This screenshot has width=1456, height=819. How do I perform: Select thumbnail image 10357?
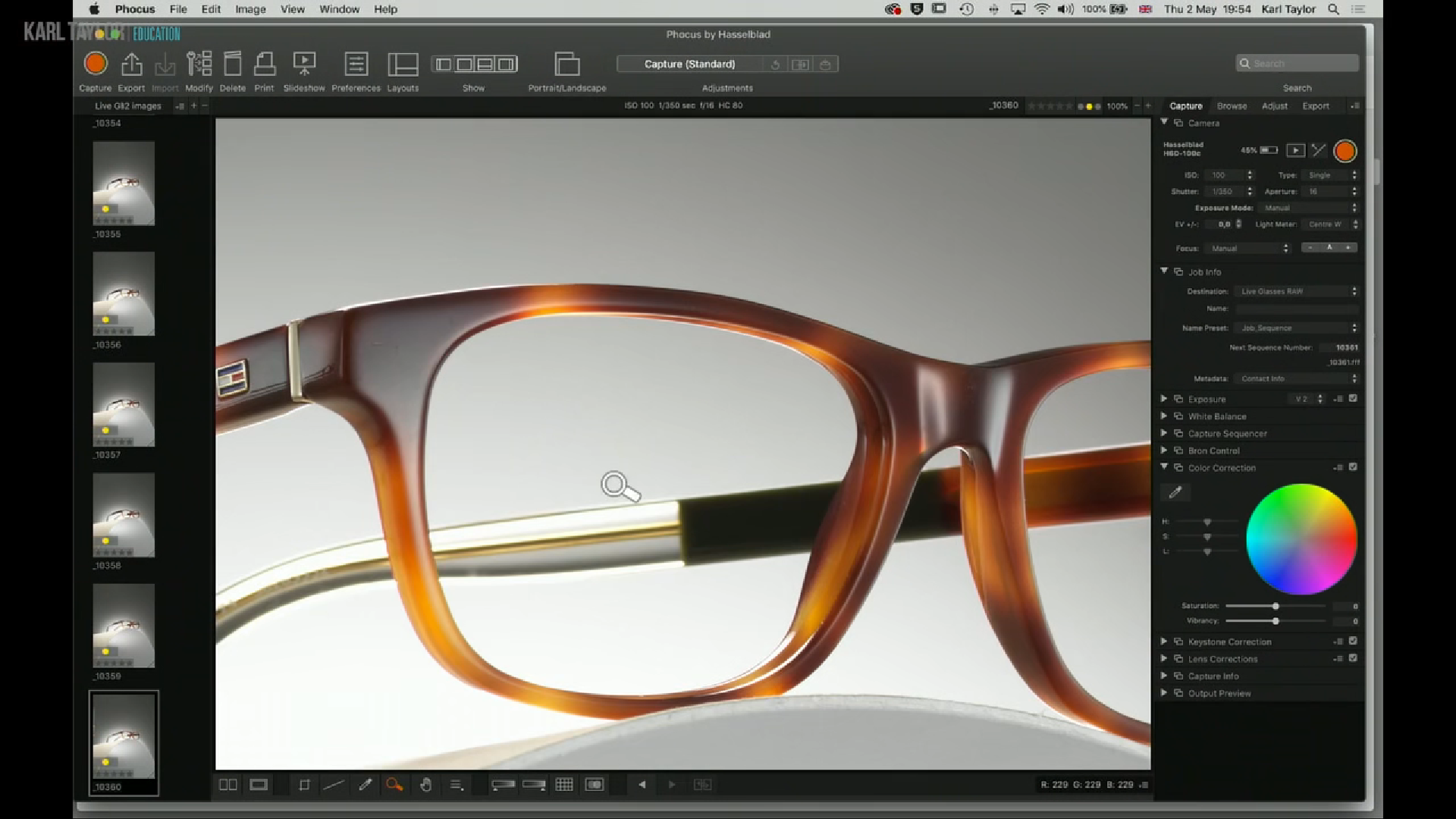(x=124, y=404)
